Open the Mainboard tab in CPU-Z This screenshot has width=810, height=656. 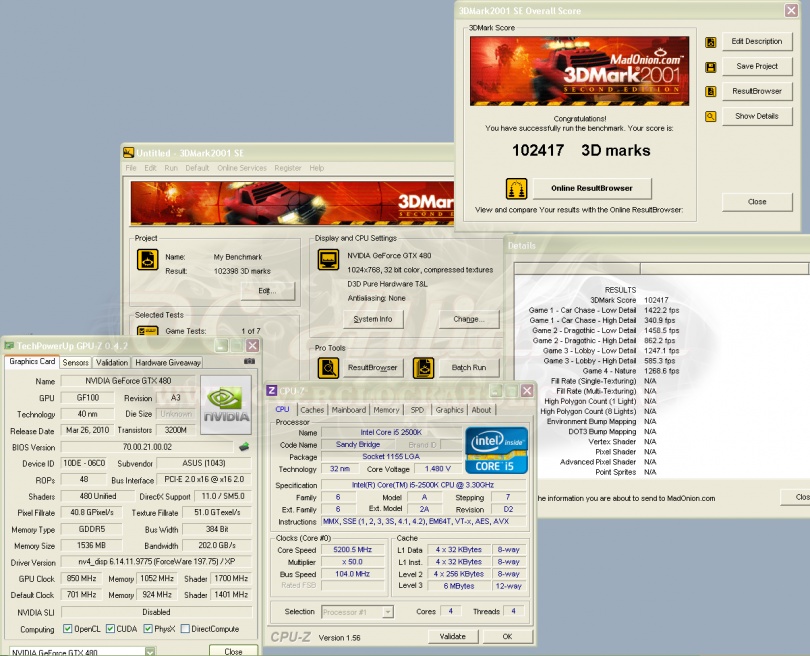pyautogui.click(x=348, y=409)
